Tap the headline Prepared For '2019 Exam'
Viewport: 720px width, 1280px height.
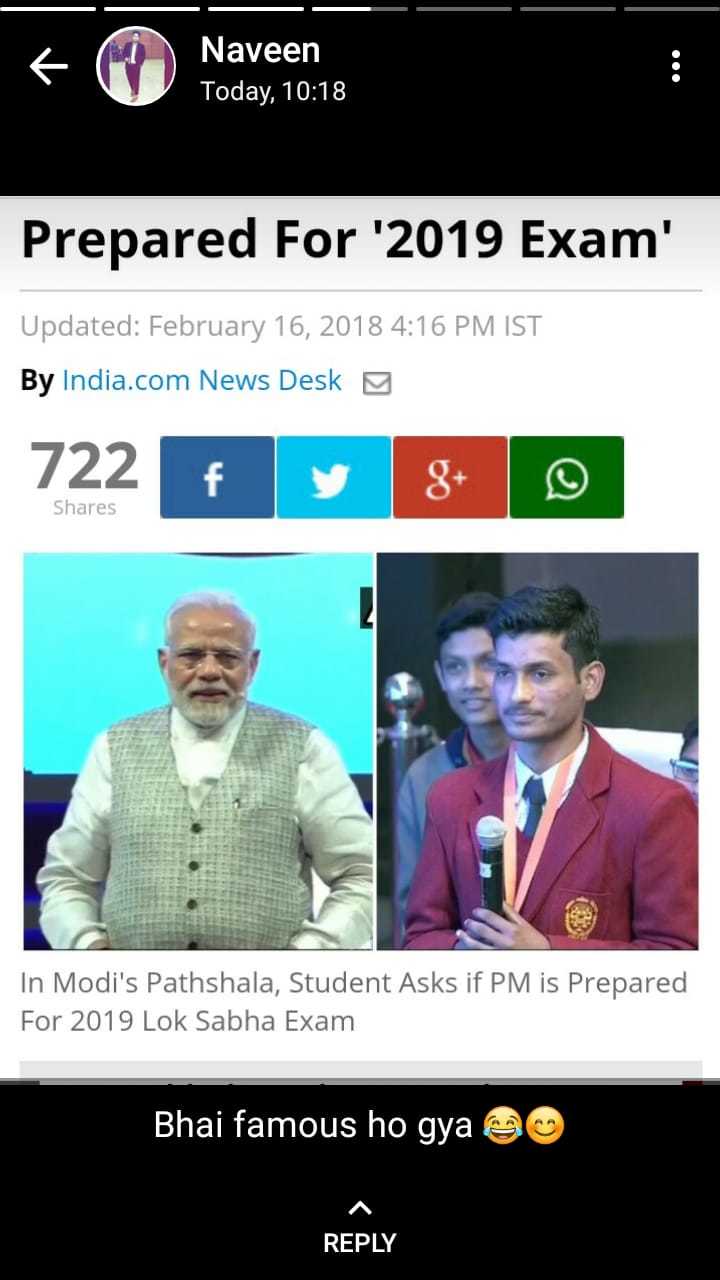click(x=346, y=239)
